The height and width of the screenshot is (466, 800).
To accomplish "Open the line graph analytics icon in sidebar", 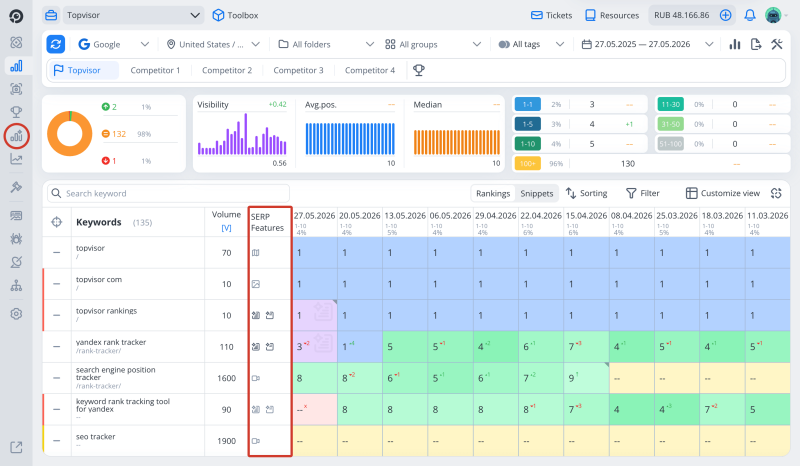I will click(x=16, y=159).
